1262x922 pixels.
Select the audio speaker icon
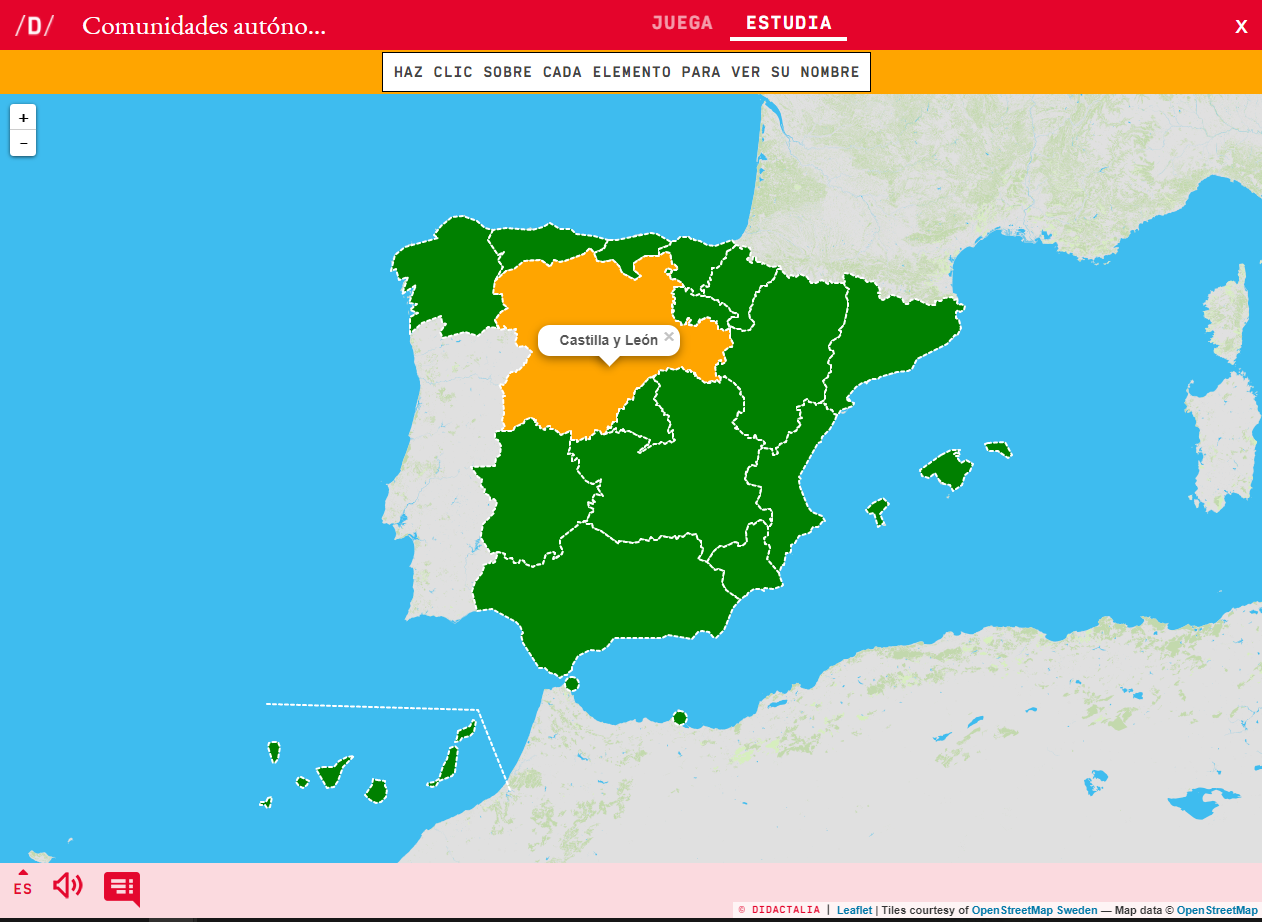[x=67, y=886]
